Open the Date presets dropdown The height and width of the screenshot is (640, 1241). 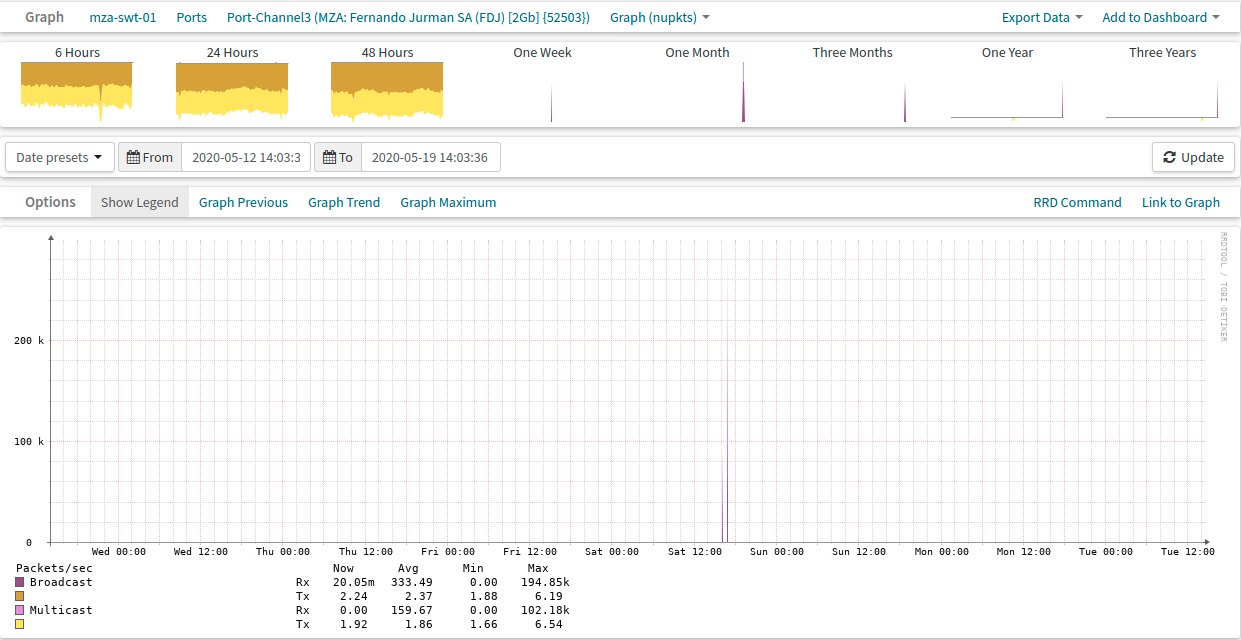60,157
